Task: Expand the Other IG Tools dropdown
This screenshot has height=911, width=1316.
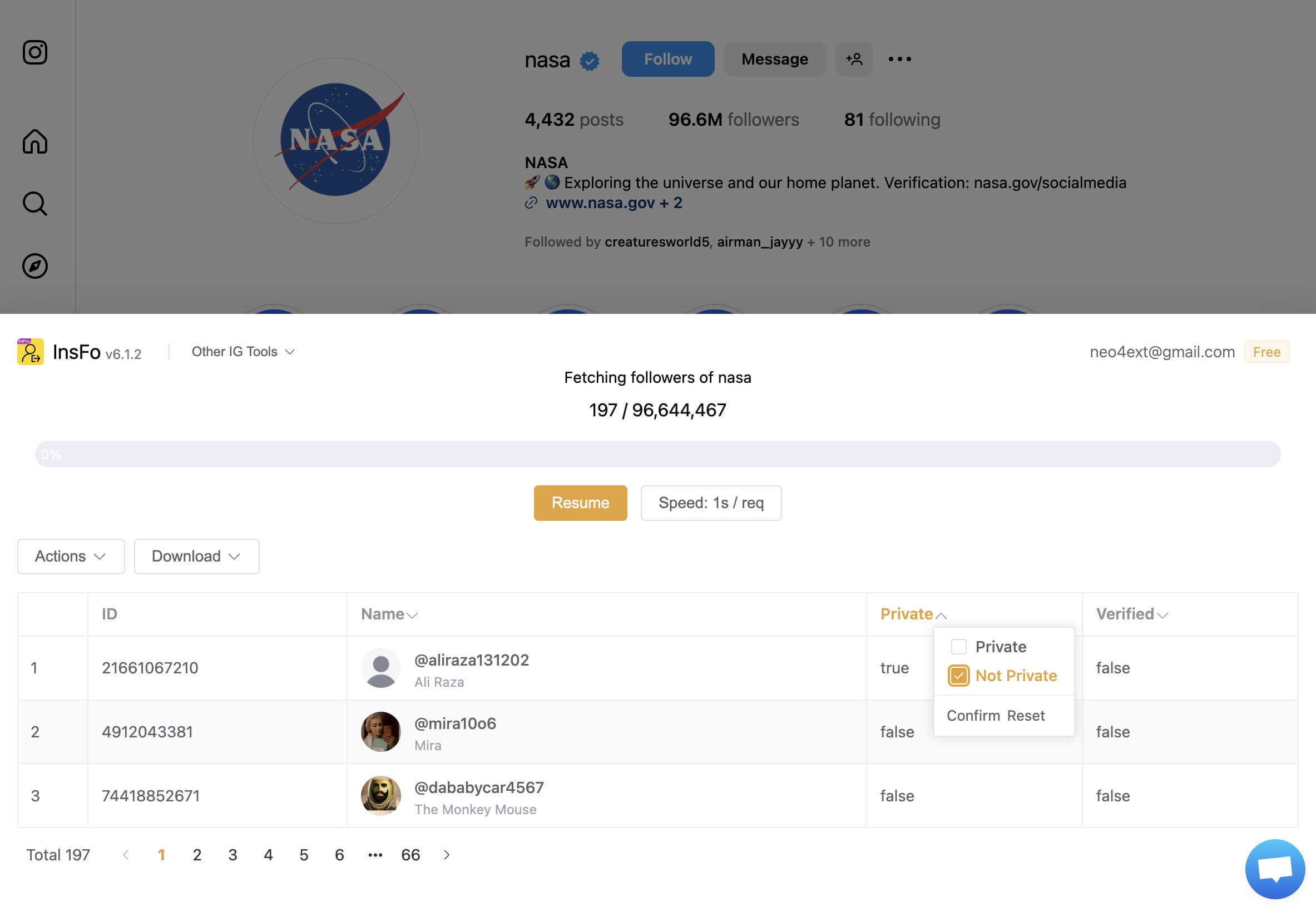Action: click(x=243, y=352)
